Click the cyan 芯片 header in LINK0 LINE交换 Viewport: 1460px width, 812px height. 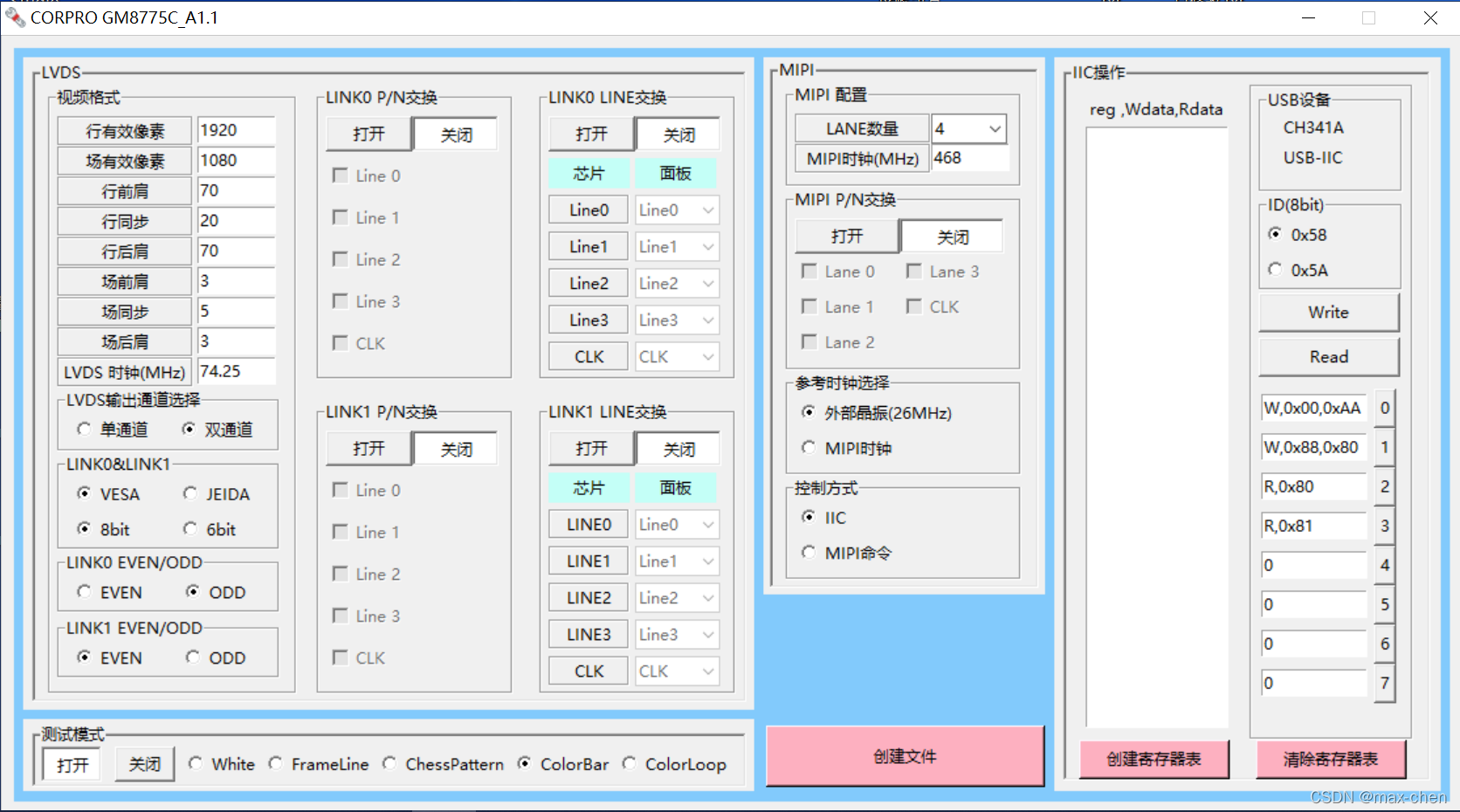click(x=589, y=174)
